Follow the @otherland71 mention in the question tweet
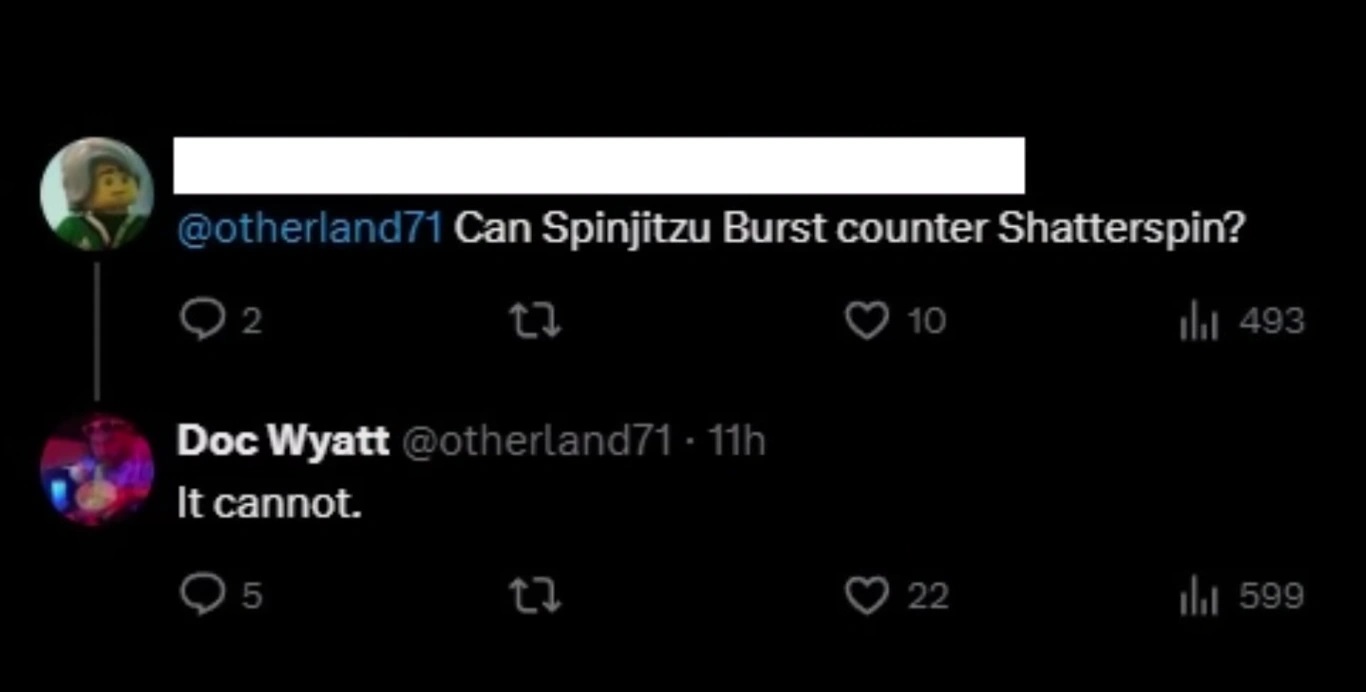 (310, 229)
